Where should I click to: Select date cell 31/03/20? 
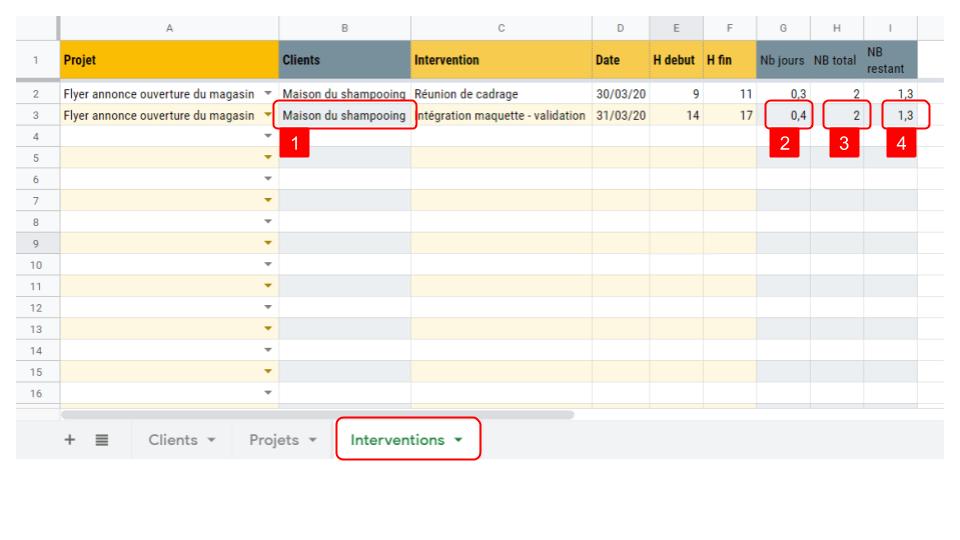coord(620,115)
